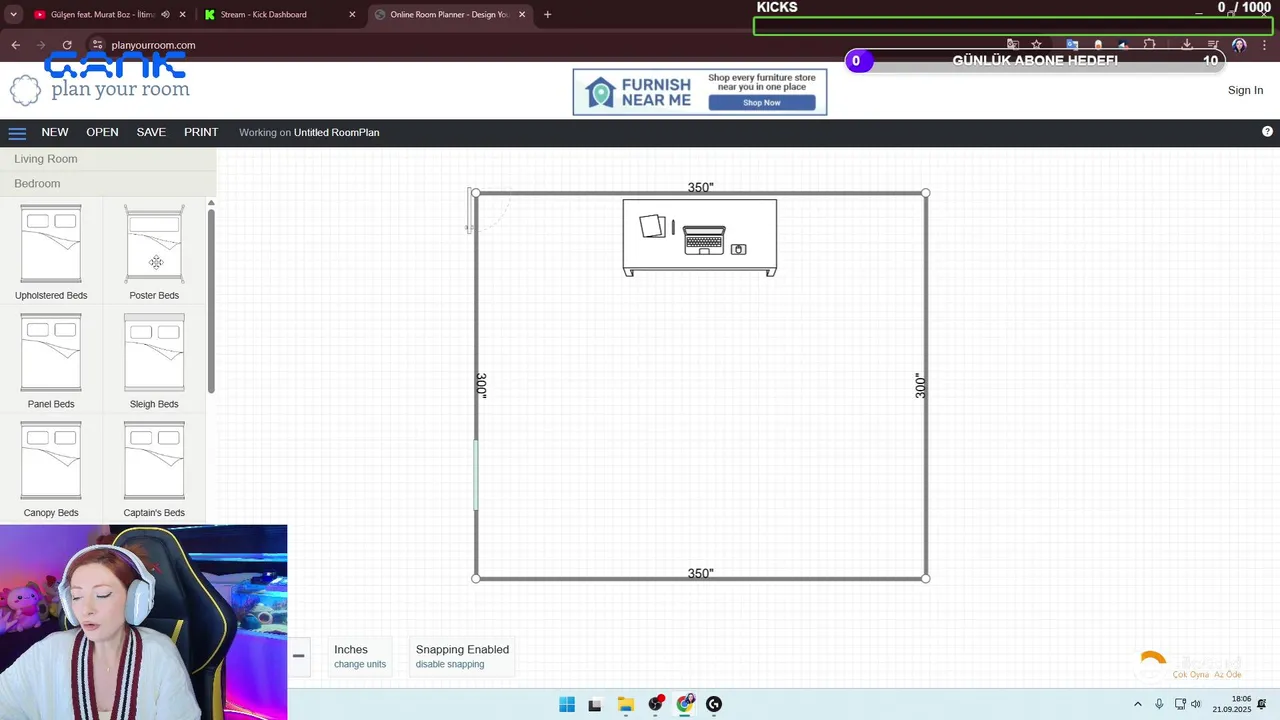The height and width of the screenshot is (720, 1280).
Task: Close the Kick Dashboard tab
Action: 352,15
